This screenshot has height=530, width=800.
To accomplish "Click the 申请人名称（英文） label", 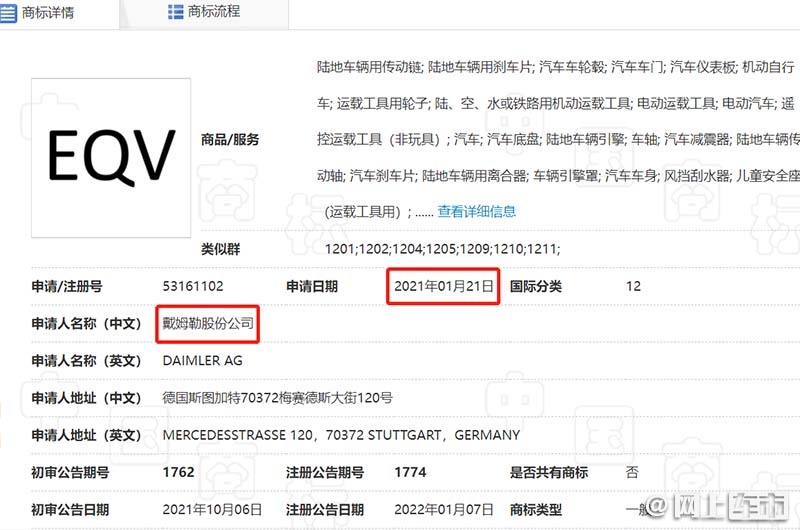I will point(86,361).
